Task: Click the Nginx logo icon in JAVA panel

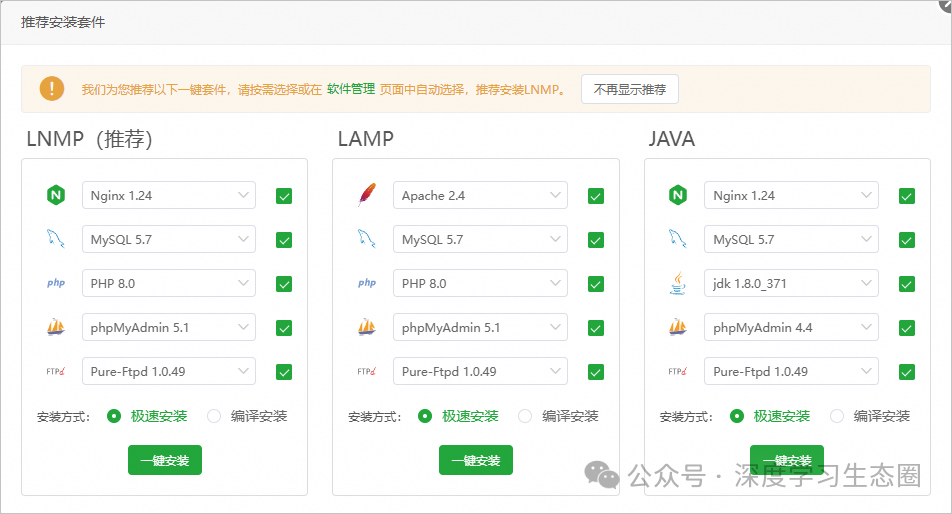Action: click(678, 195)
